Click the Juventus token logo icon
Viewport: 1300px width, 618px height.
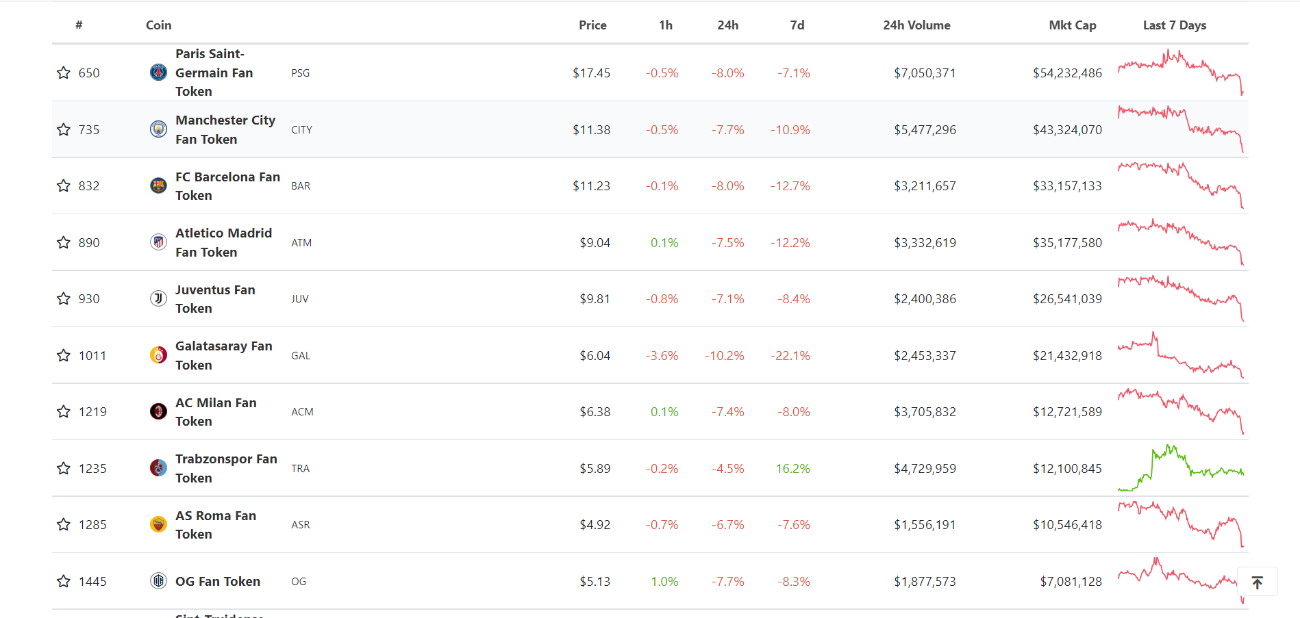158,298
